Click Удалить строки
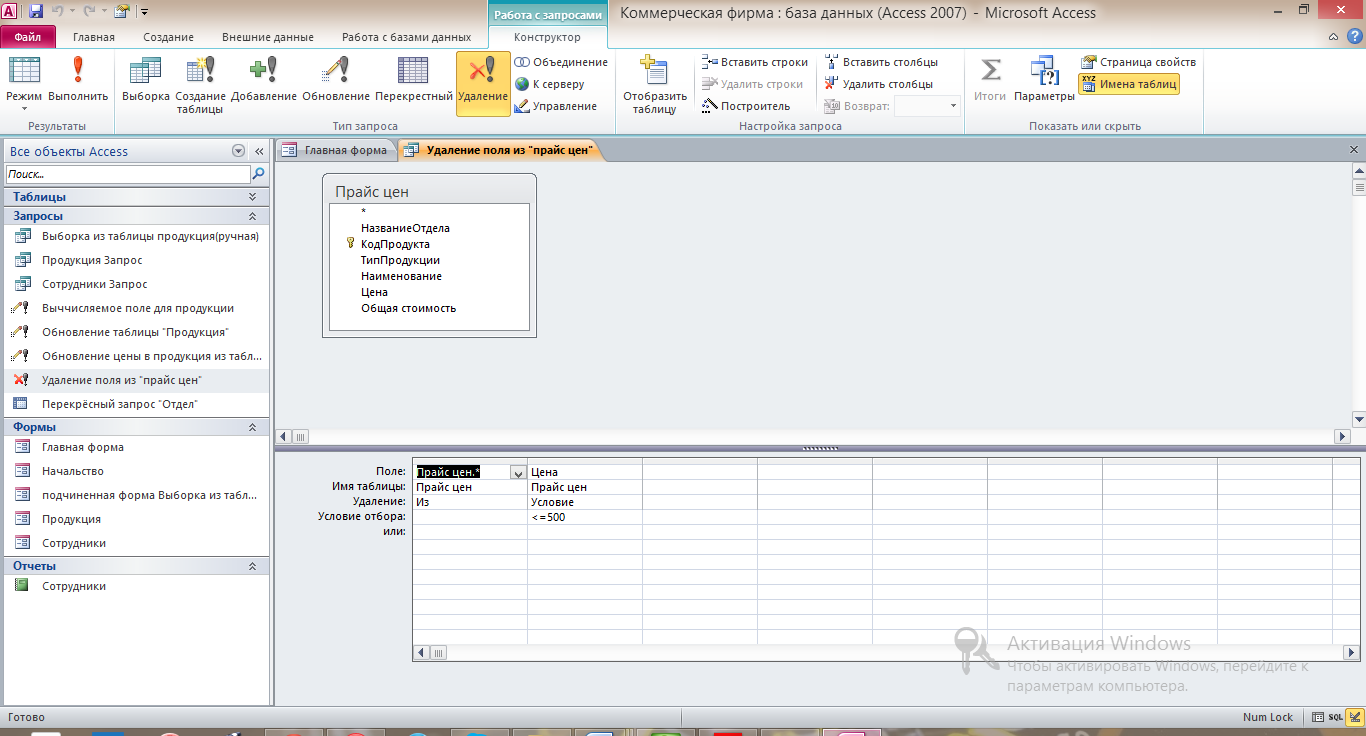1366x736 pixels. 752,84
